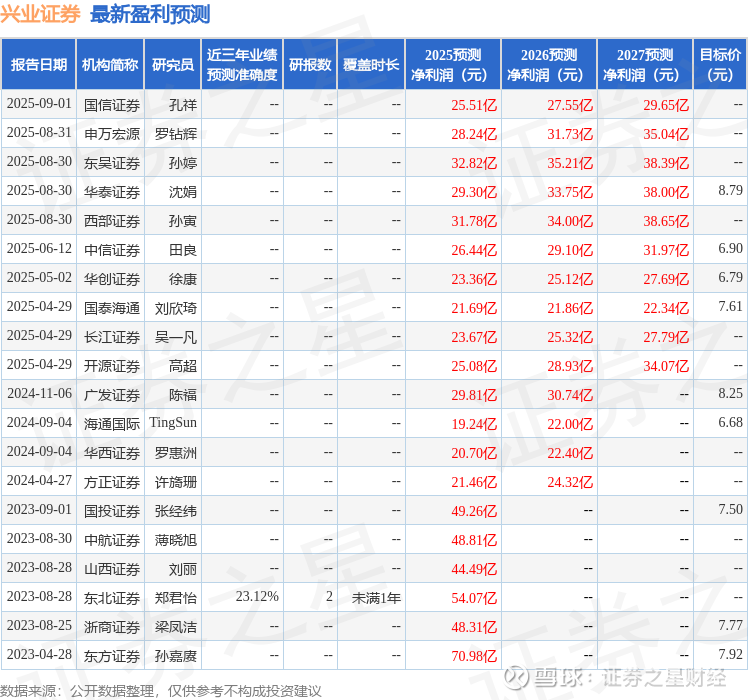The width and height of the screenshot is (748, 700).
Task: Click the 近三年业绩预测准确度 column header
Action: pyautogui.click(x=242, y=65)
